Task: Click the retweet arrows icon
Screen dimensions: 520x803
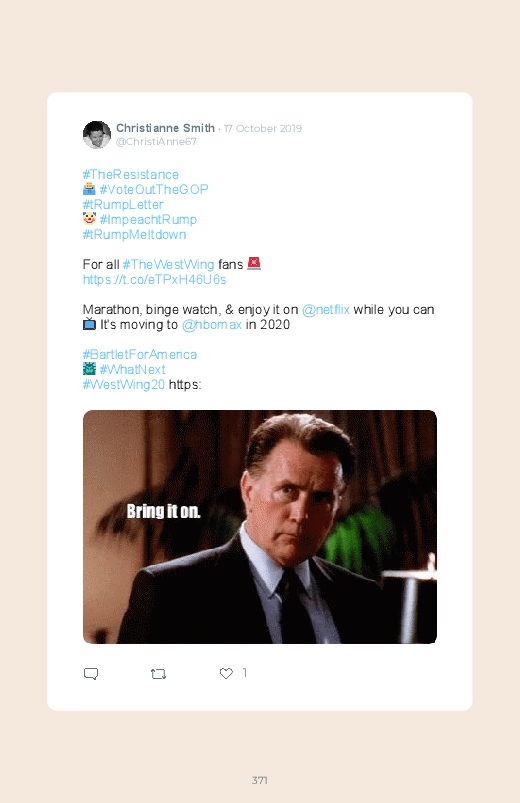Action: (158, 674)
